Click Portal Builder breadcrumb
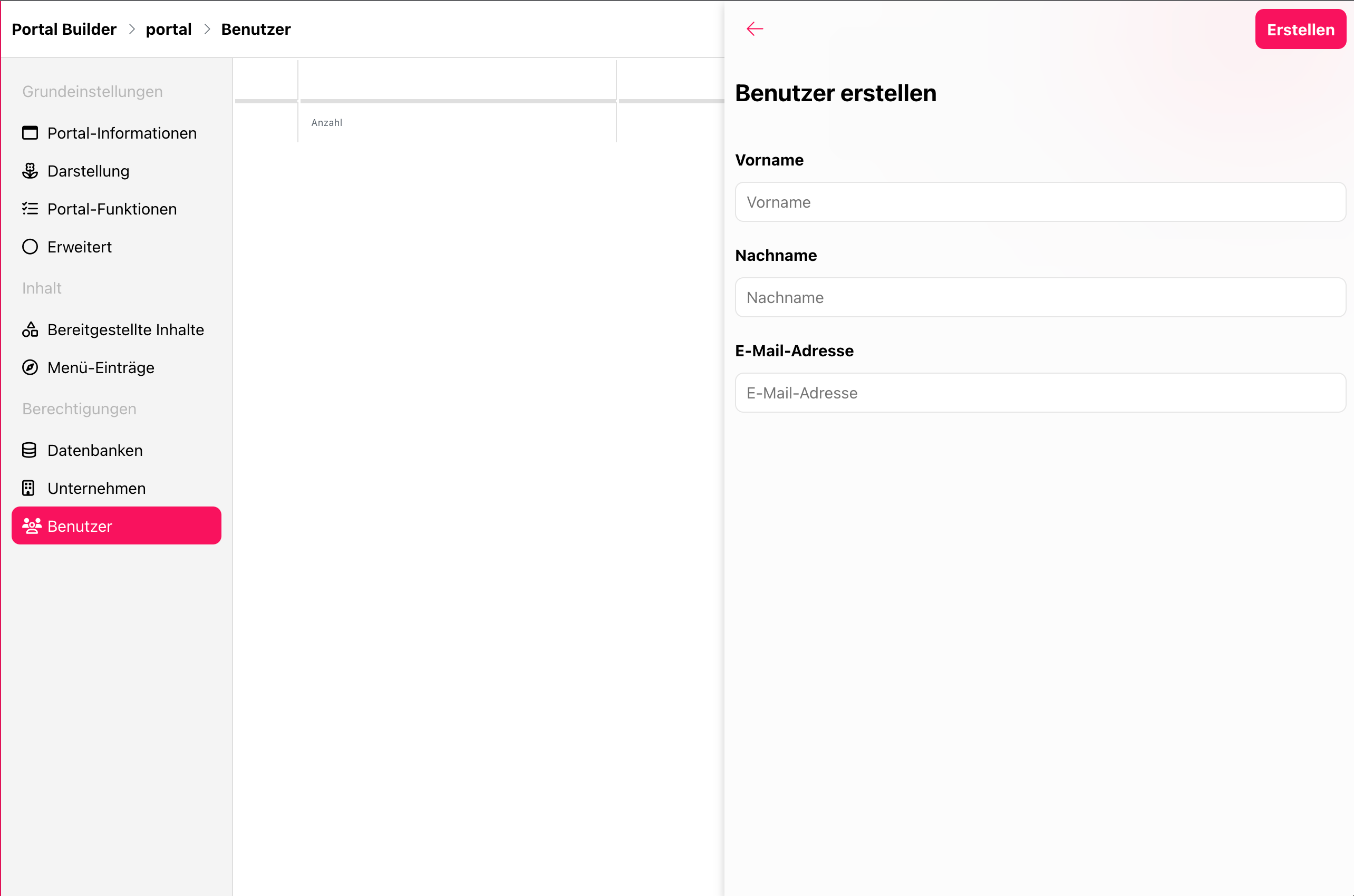 click(x=64, y=29)
